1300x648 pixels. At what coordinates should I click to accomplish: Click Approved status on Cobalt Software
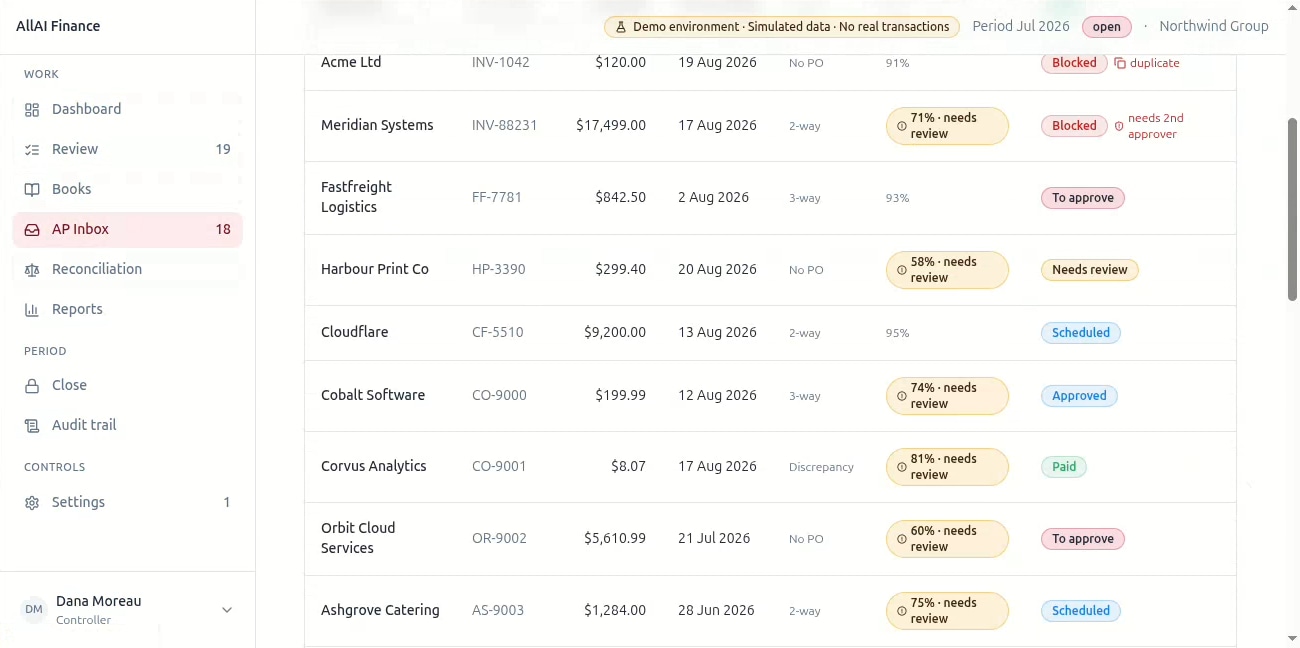[1079, 396]
